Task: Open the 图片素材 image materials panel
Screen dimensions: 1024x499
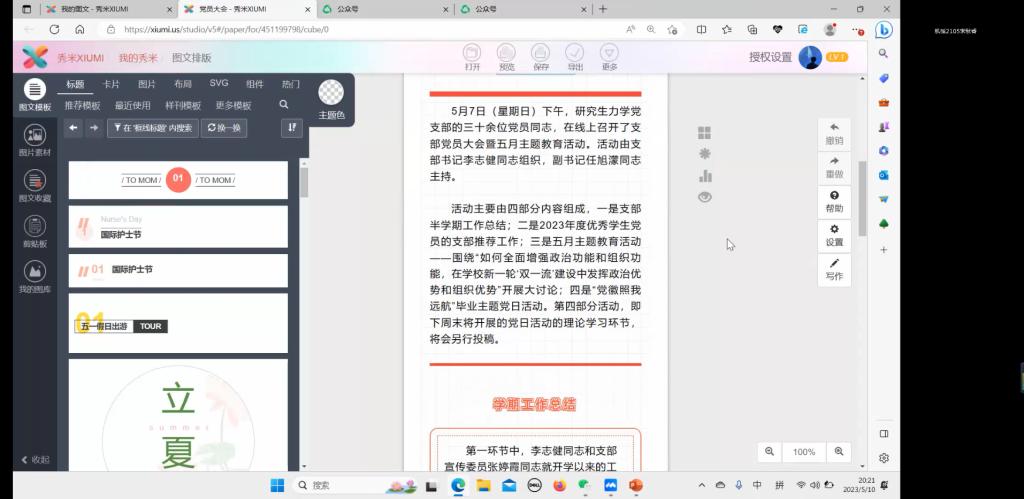Action: pos(35,139)
